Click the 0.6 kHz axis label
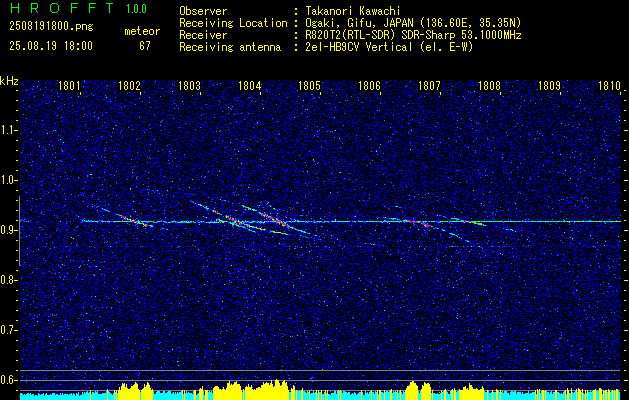The width and height of the screenshot is (629, 400). click(x=8, y=380)
